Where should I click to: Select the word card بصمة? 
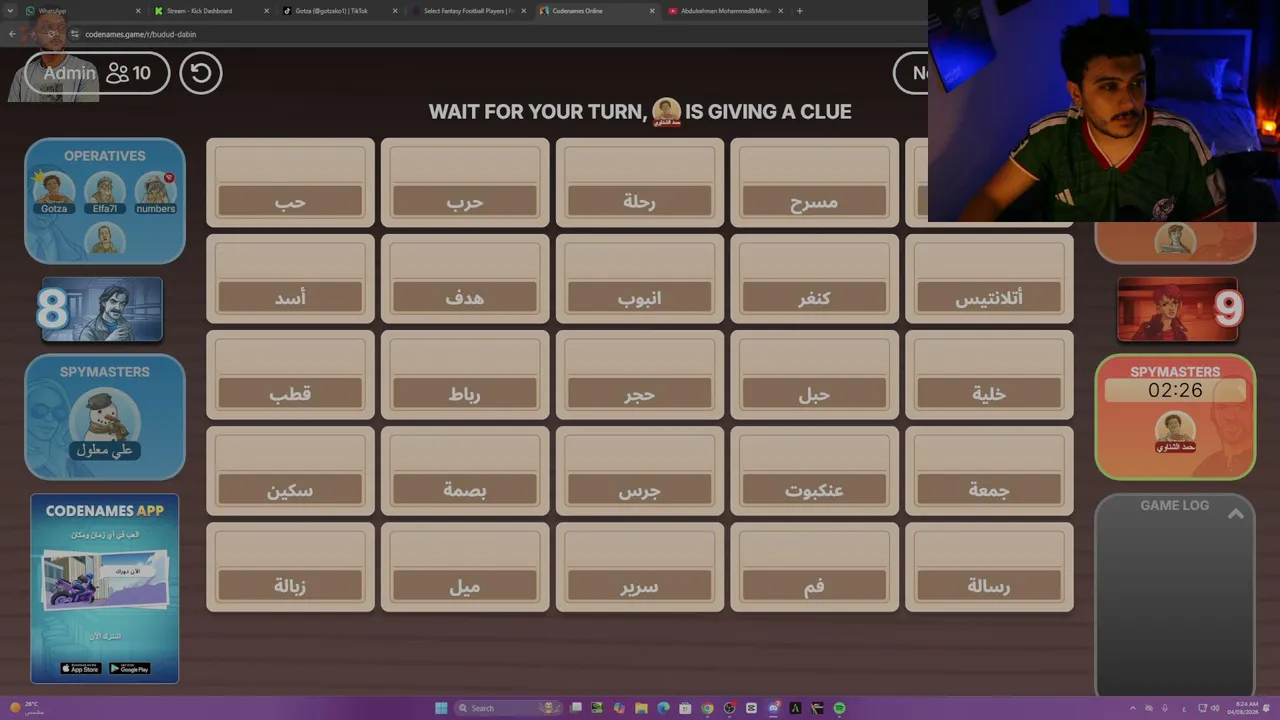pyautogui.click(x=465, y=471)
